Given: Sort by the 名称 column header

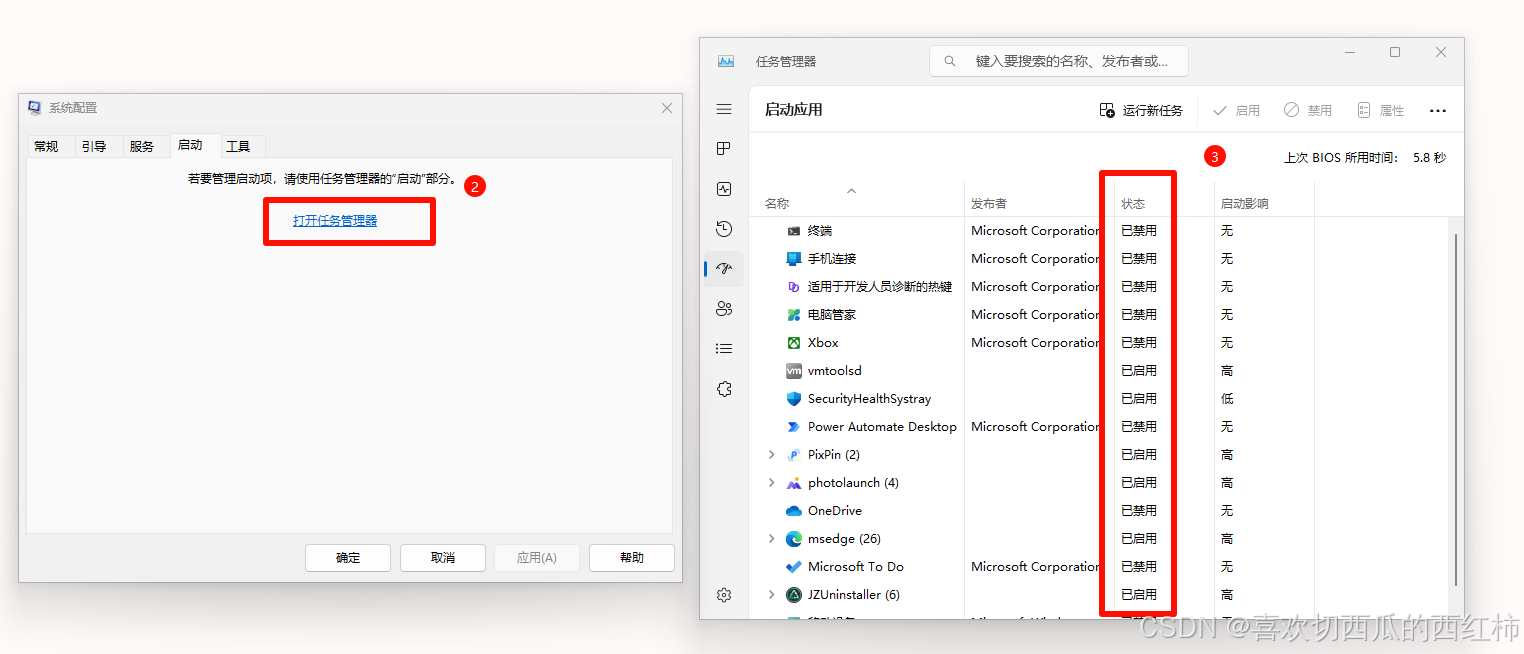Looking at the screenshot, I should [777, 204].
